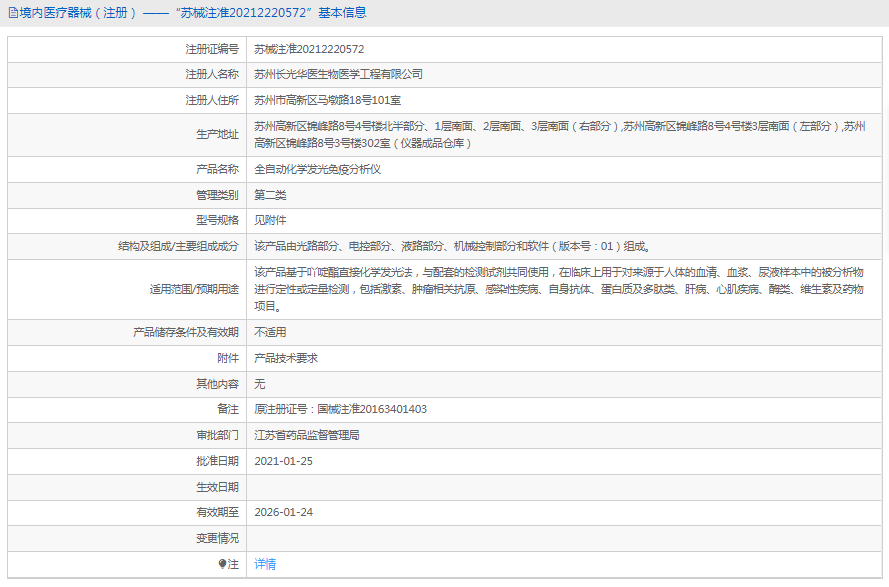
Task: Click the 适用范围/预期用途 label
Action: click(194, 289)
